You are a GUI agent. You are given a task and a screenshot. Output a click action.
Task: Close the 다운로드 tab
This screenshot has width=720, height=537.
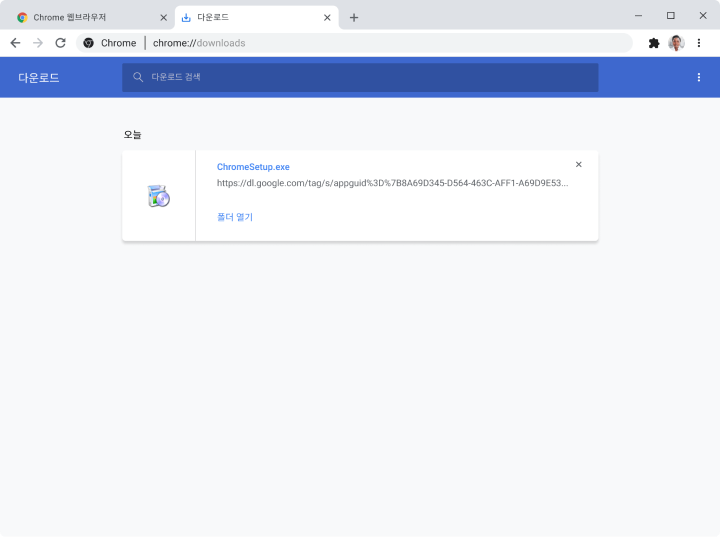327,17
